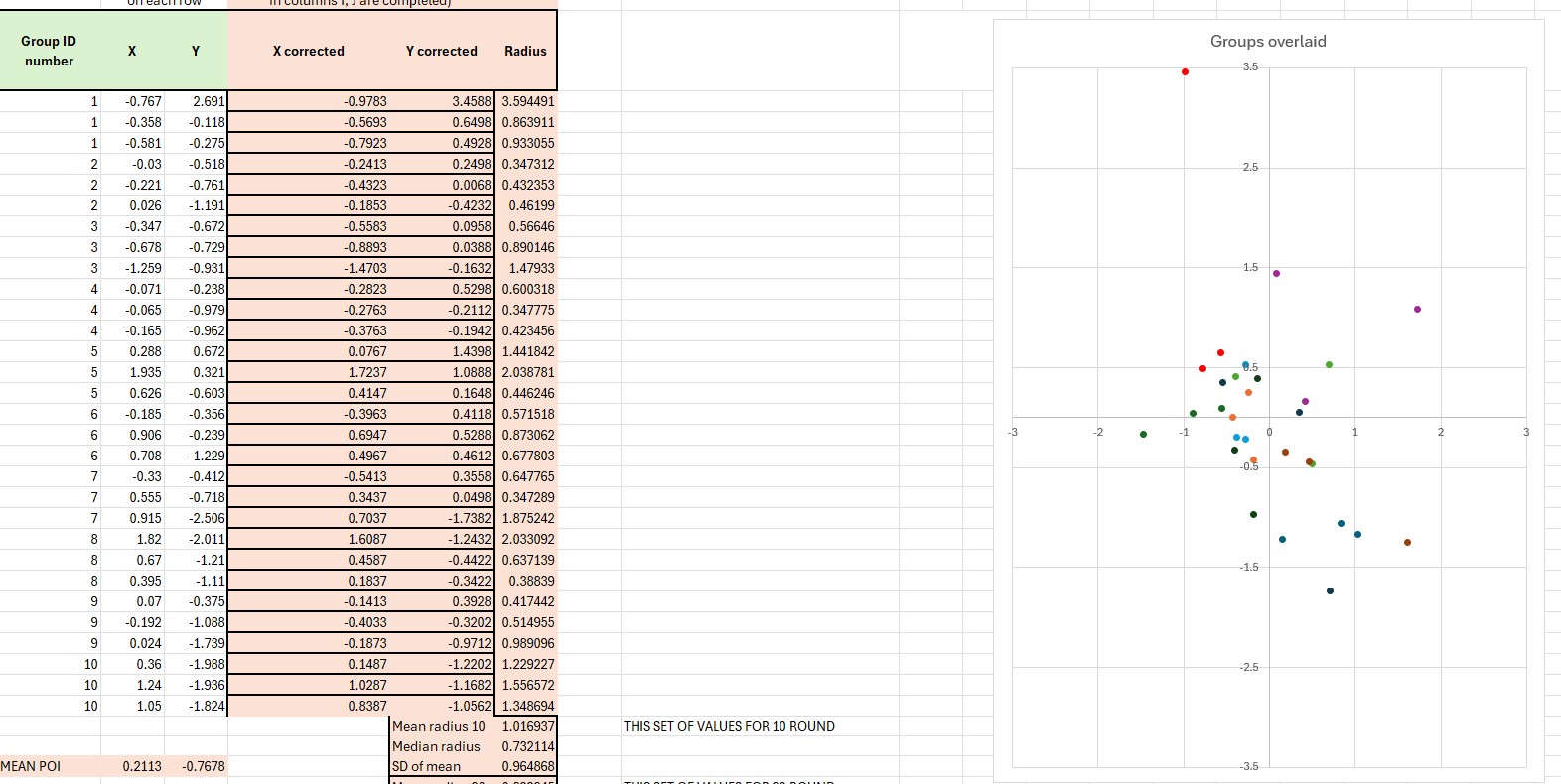This screenshot has height=784, width=1561.
Task: Click the purple point near the 1.5 Y label
Action: tap(1276, 273)
